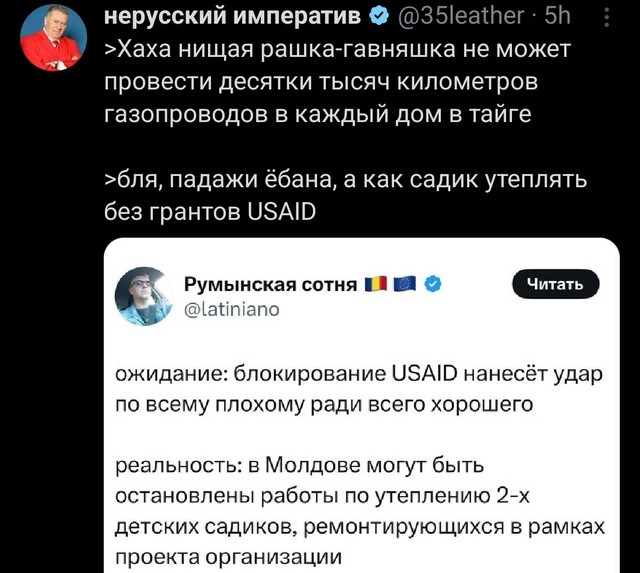The image size is (640, 573).
Task: Open the quoted paragraph starting with ожидание
Action: click(x=360, y=389)
